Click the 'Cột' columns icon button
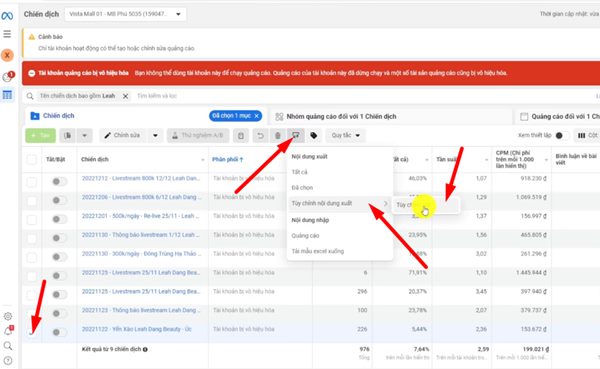Image resolution: width=600 pixels, height=369 pixels. tap(587, 136)
